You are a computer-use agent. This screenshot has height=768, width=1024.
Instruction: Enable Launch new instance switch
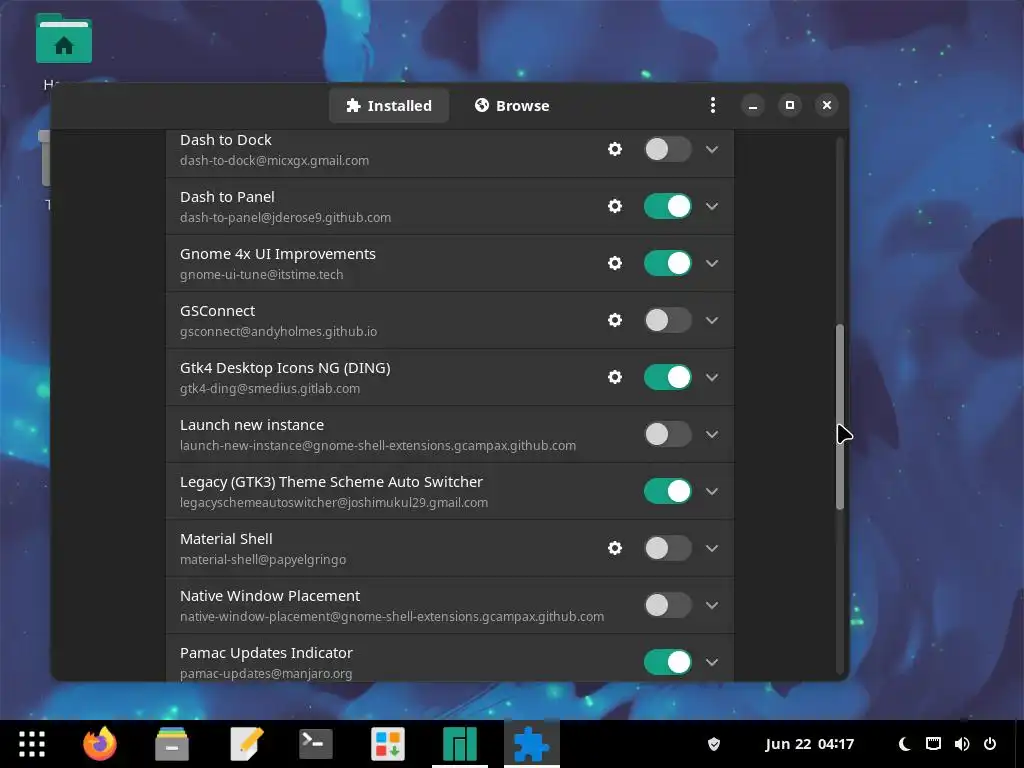click(x=667, y=434)
